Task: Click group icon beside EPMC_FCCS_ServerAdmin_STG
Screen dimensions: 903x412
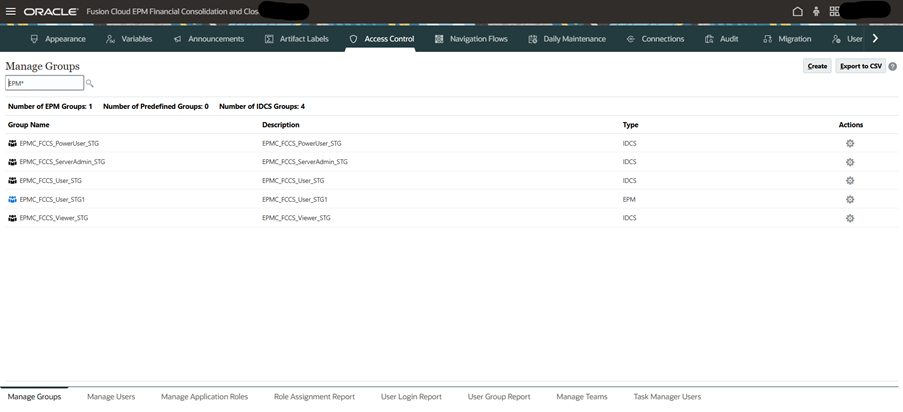Action: [13, 162]
